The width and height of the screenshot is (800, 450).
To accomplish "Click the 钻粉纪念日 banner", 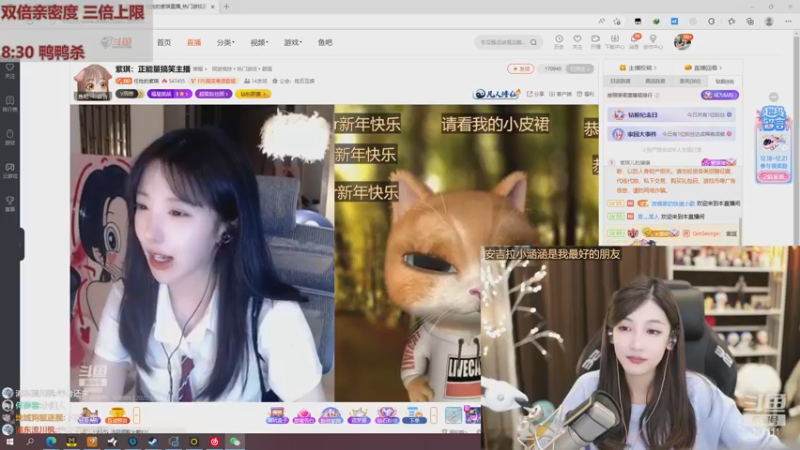I will (x=672, y=115).
